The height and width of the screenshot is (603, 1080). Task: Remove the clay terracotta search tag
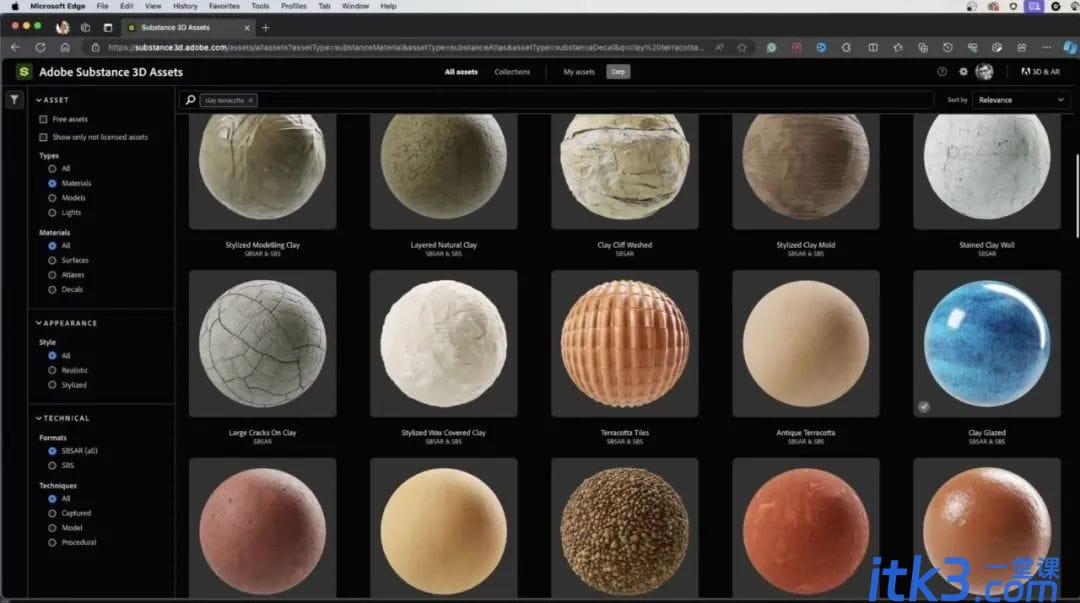[251, 101]
